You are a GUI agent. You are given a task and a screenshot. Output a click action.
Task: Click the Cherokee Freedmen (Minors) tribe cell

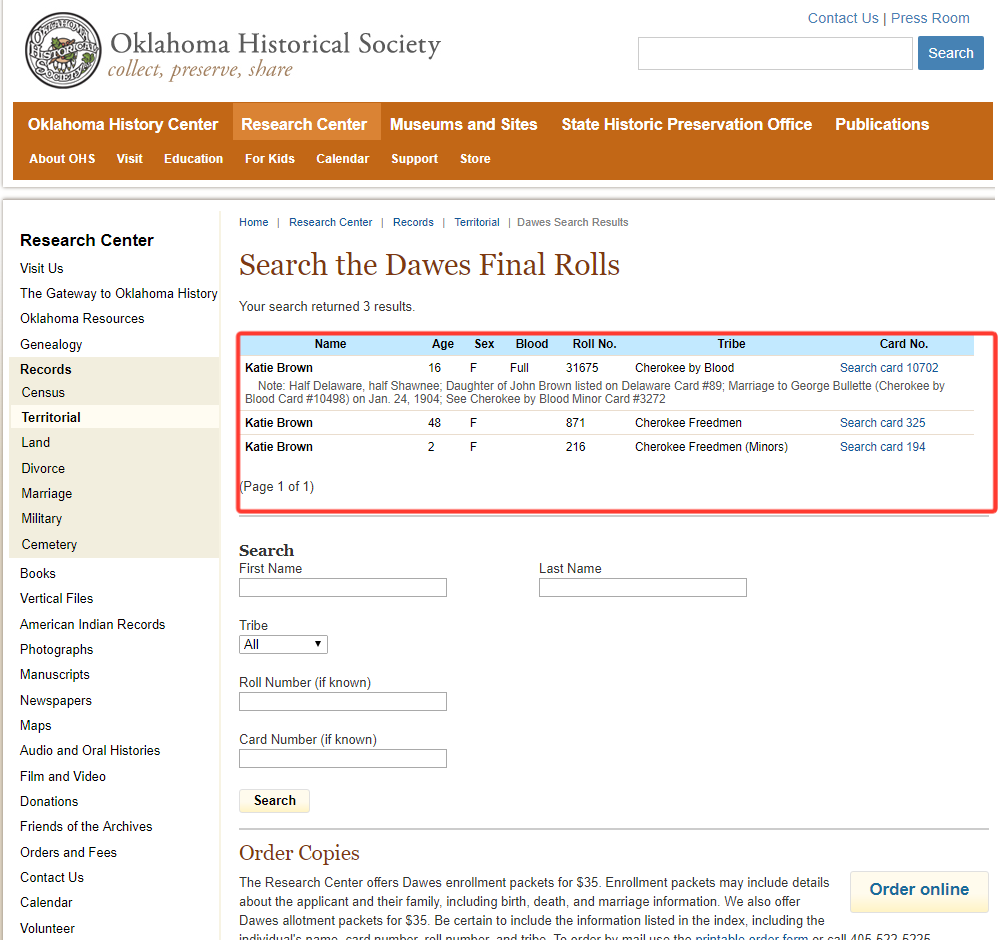[x=711, y=447]
